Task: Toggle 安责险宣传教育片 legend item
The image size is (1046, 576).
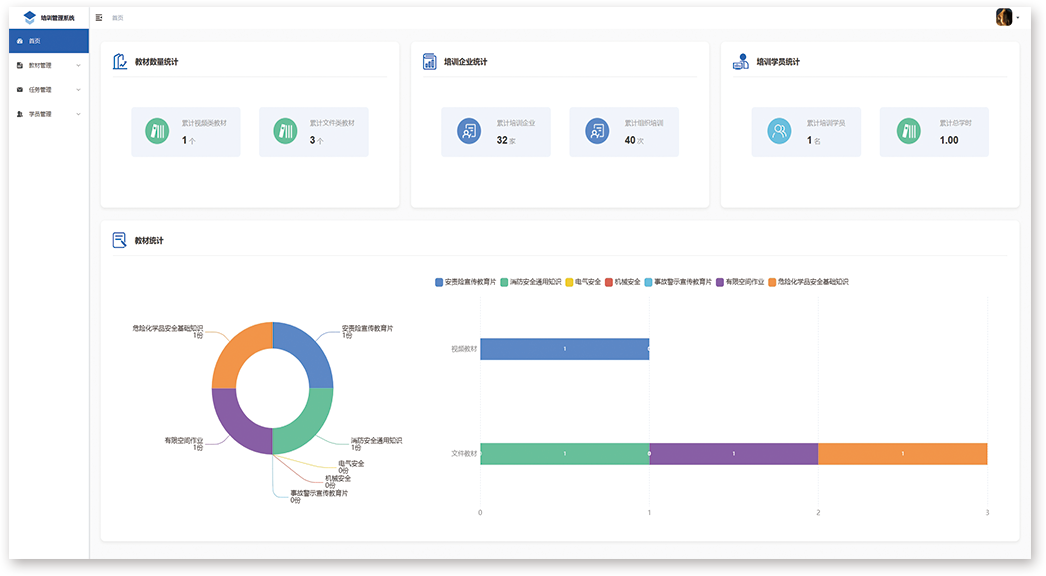Action: (x=466, y=282)
